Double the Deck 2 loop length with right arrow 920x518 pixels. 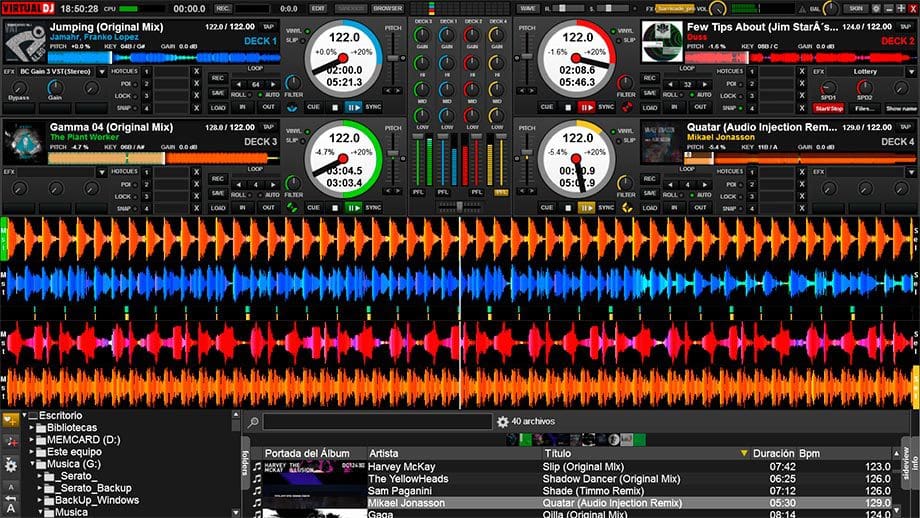click(704, 84)
